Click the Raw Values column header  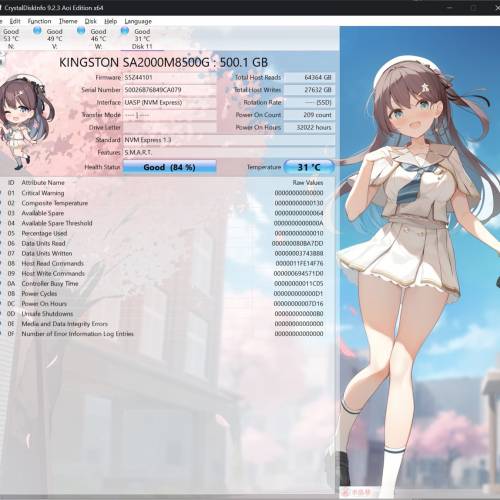coord(308,183)
